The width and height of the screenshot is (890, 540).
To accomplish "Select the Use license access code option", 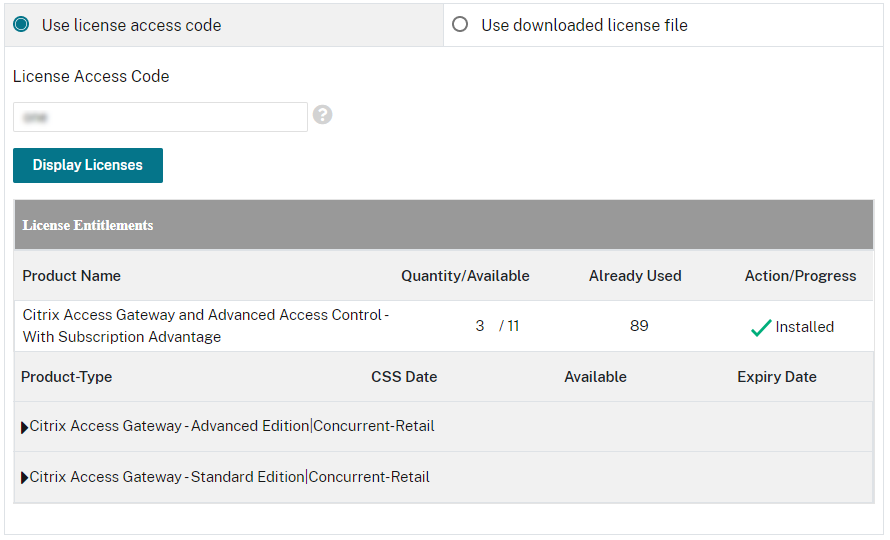I will click(21, 25).
